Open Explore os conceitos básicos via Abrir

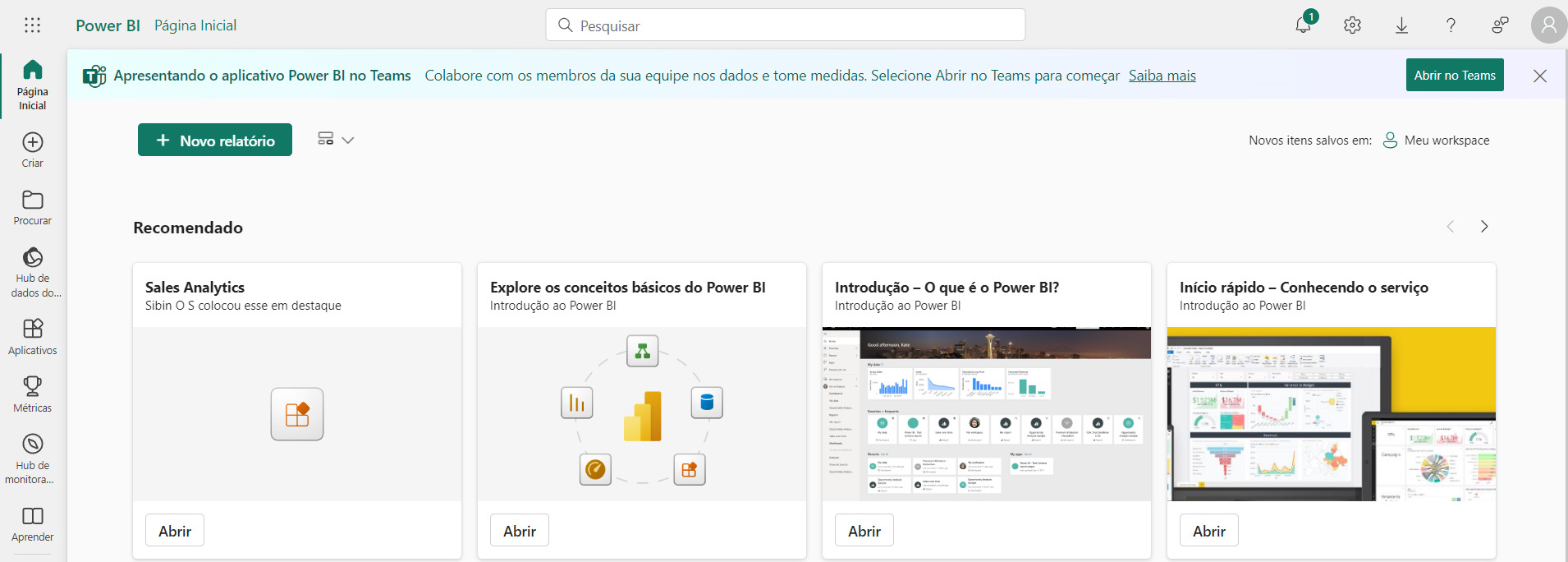coord(520,531)
